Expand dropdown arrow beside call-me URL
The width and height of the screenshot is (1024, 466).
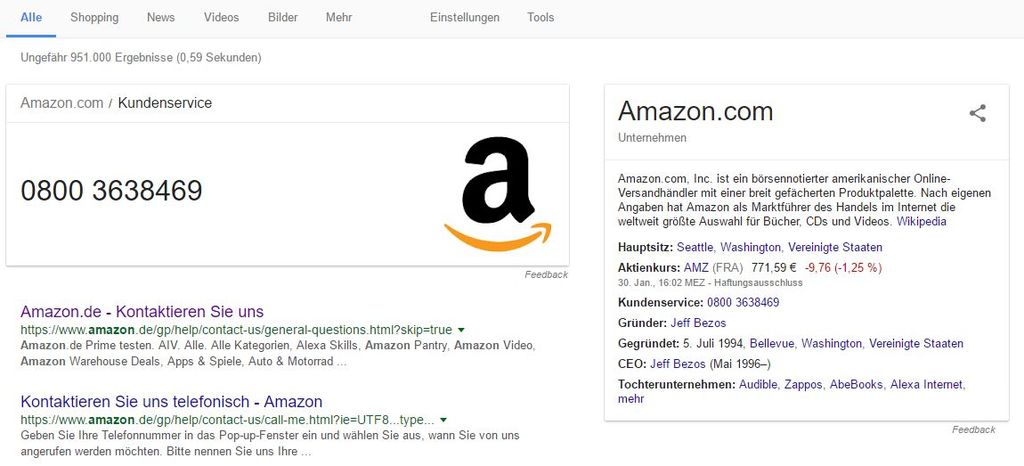coord(443,420)
